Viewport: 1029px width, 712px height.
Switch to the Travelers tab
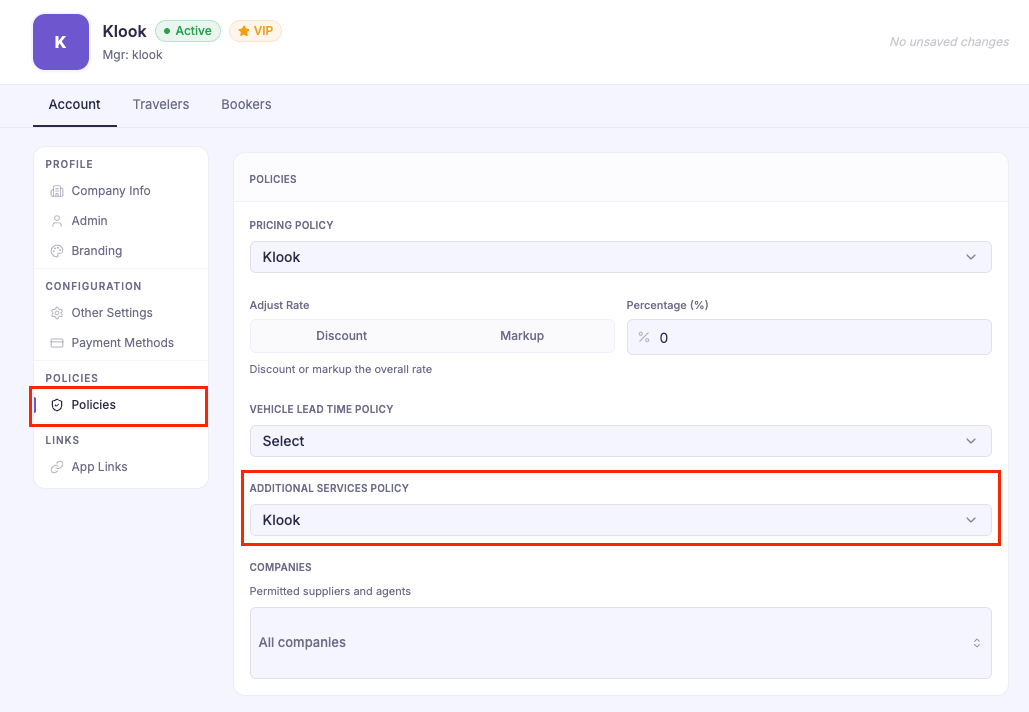[x=161, y=104]
